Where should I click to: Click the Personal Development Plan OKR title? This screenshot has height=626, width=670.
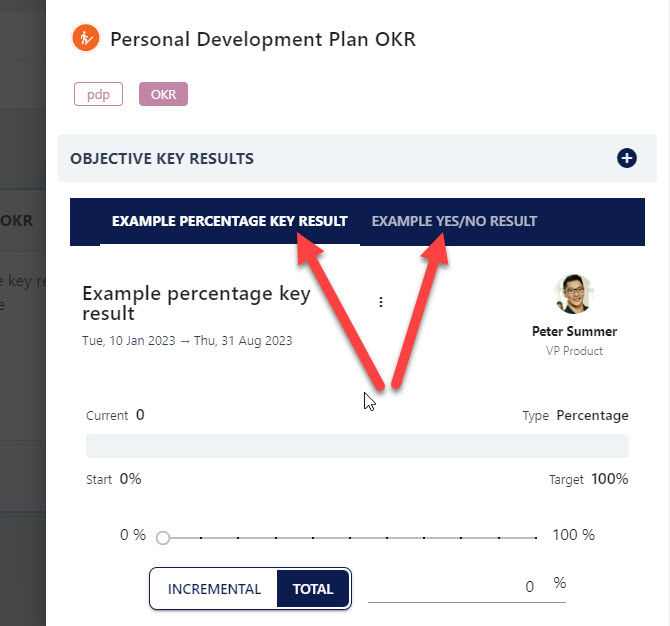263,39
